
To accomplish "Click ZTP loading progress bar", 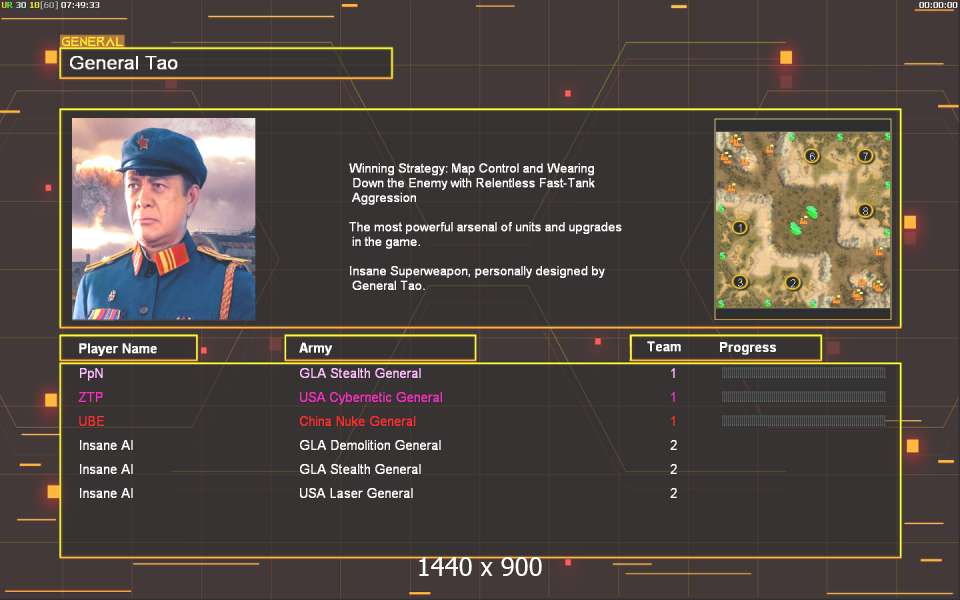I will 803,397.
